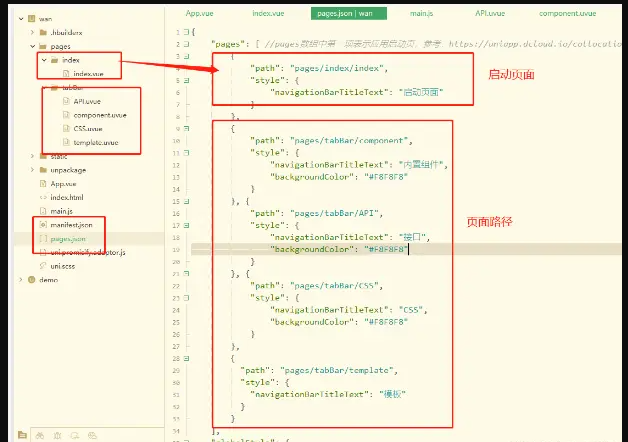Click the wan project icon in tree
Viewport: 628px width, 442px height.
pyautogui.click(x=32, y=18)
